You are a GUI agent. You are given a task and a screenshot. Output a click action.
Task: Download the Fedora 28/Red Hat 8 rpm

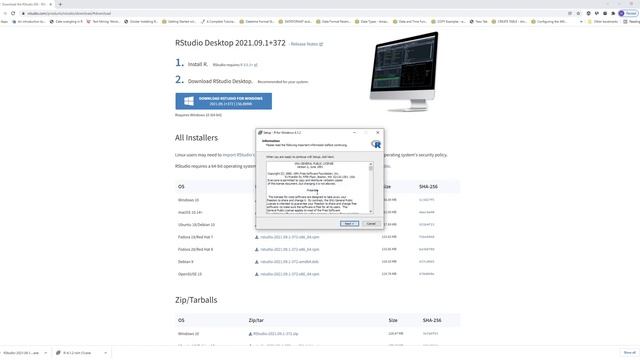click(x=290, y=249)
